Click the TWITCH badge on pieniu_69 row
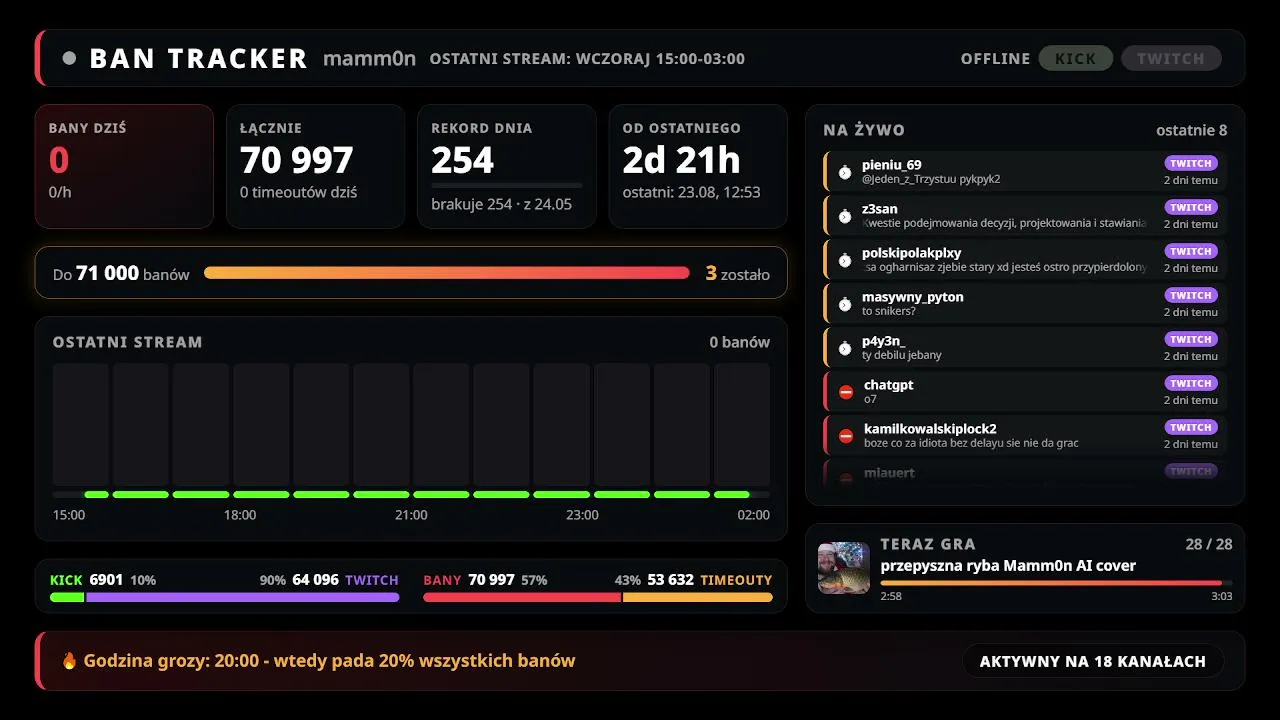This screenshot has width=1280, height=720. pyautogui.click(x=1191, y=163)
